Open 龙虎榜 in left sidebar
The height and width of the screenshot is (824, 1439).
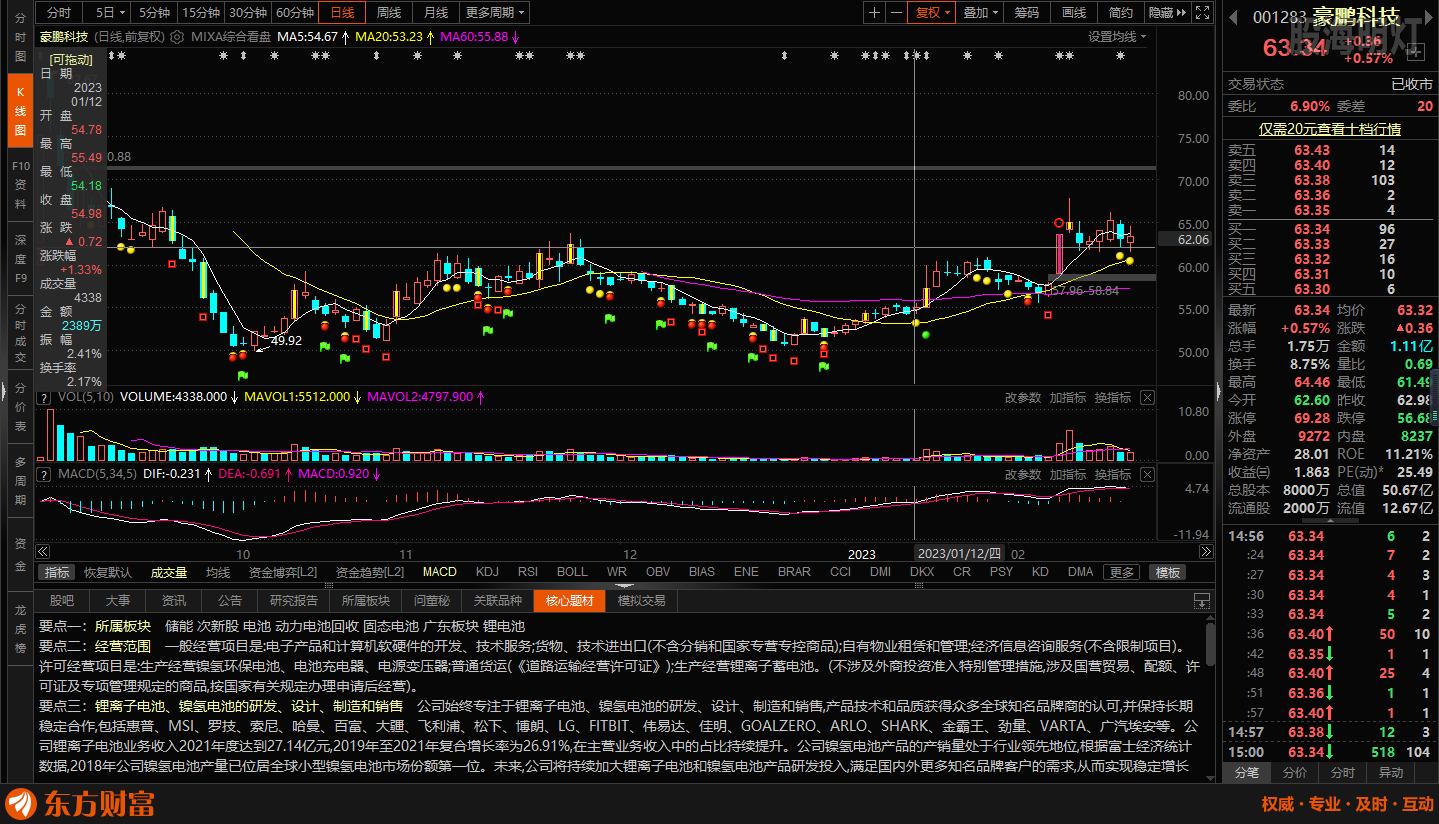(19, 627)
